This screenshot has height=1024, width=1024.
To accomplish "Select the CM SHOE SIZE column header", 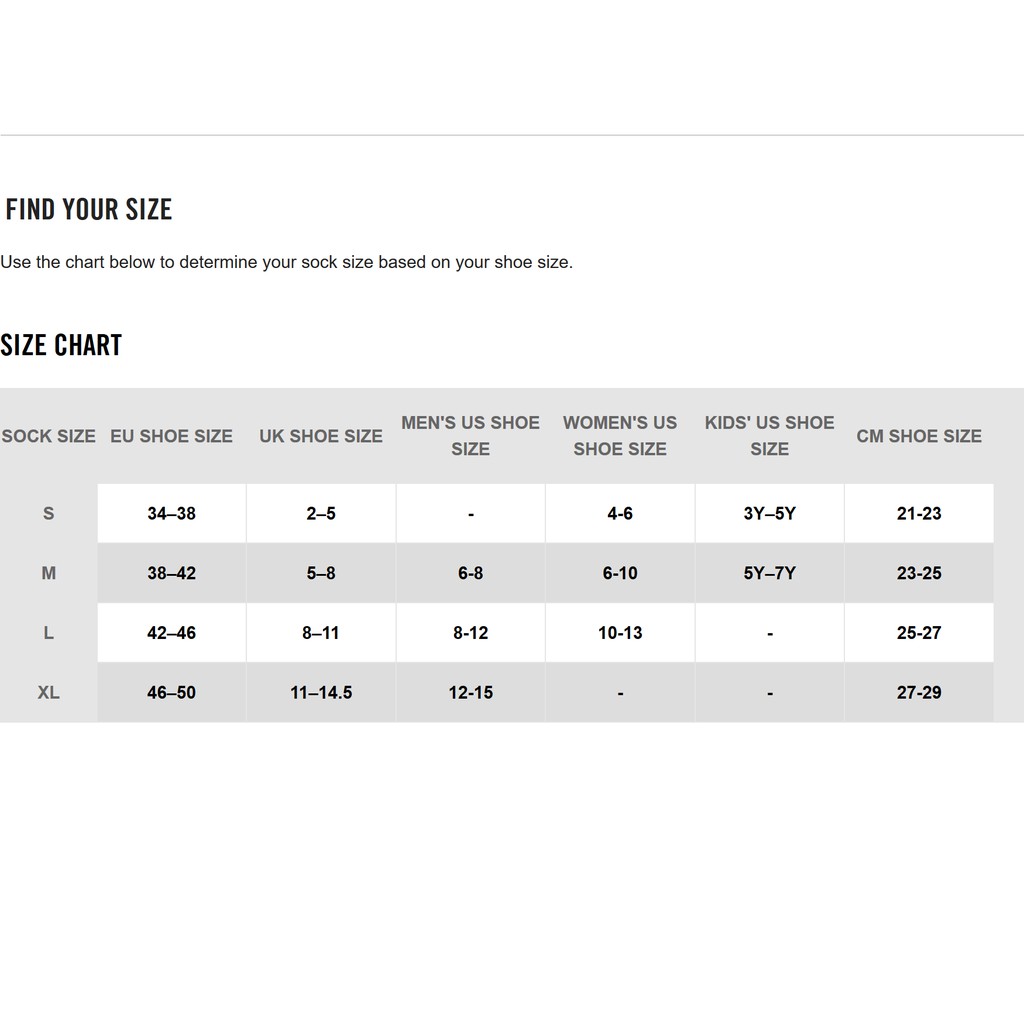I will [919, 436].
